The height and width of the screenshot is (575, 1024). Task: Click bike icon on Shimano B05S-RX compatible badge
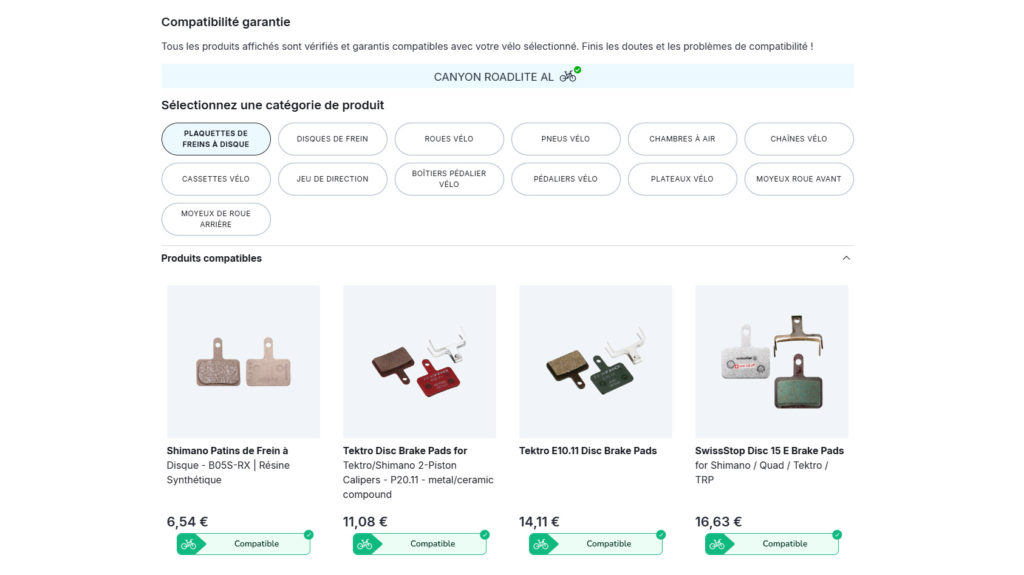[188, 544]
